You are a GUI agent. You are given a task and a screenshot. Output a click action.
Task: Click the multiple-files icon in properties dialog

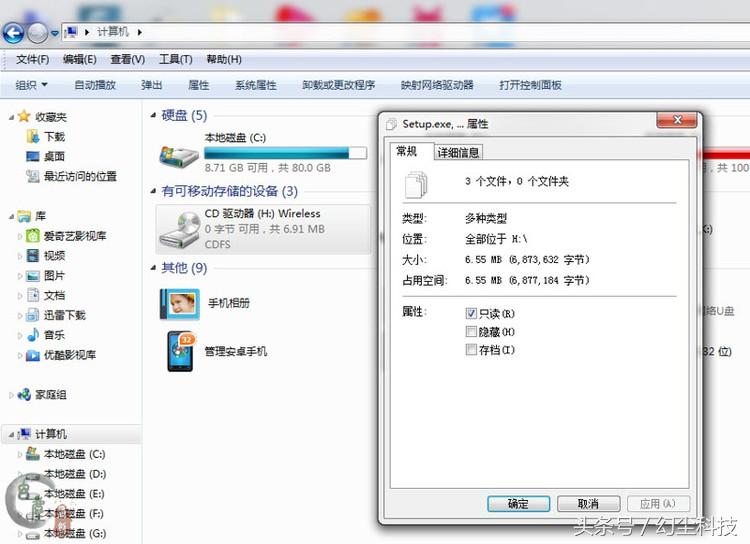coord(416,185)
